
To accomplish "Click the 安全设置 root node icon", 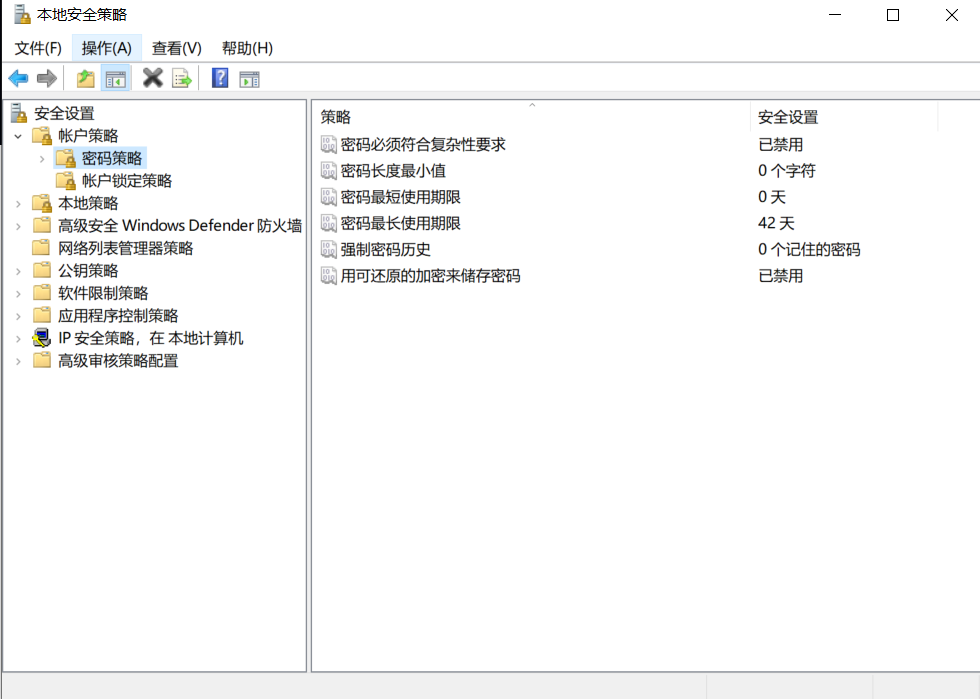I will pyautogui.click(x=19, y=113).
